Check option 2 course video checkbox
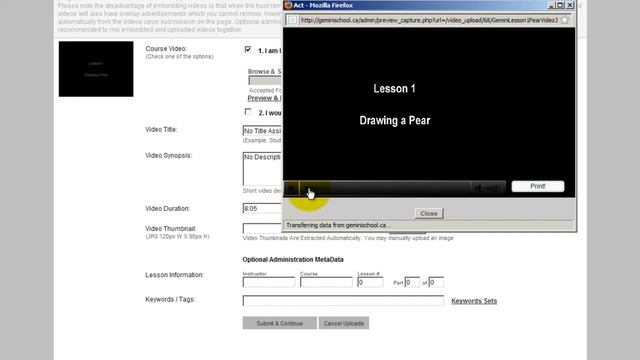640x360 pixels. coord(248,111)
